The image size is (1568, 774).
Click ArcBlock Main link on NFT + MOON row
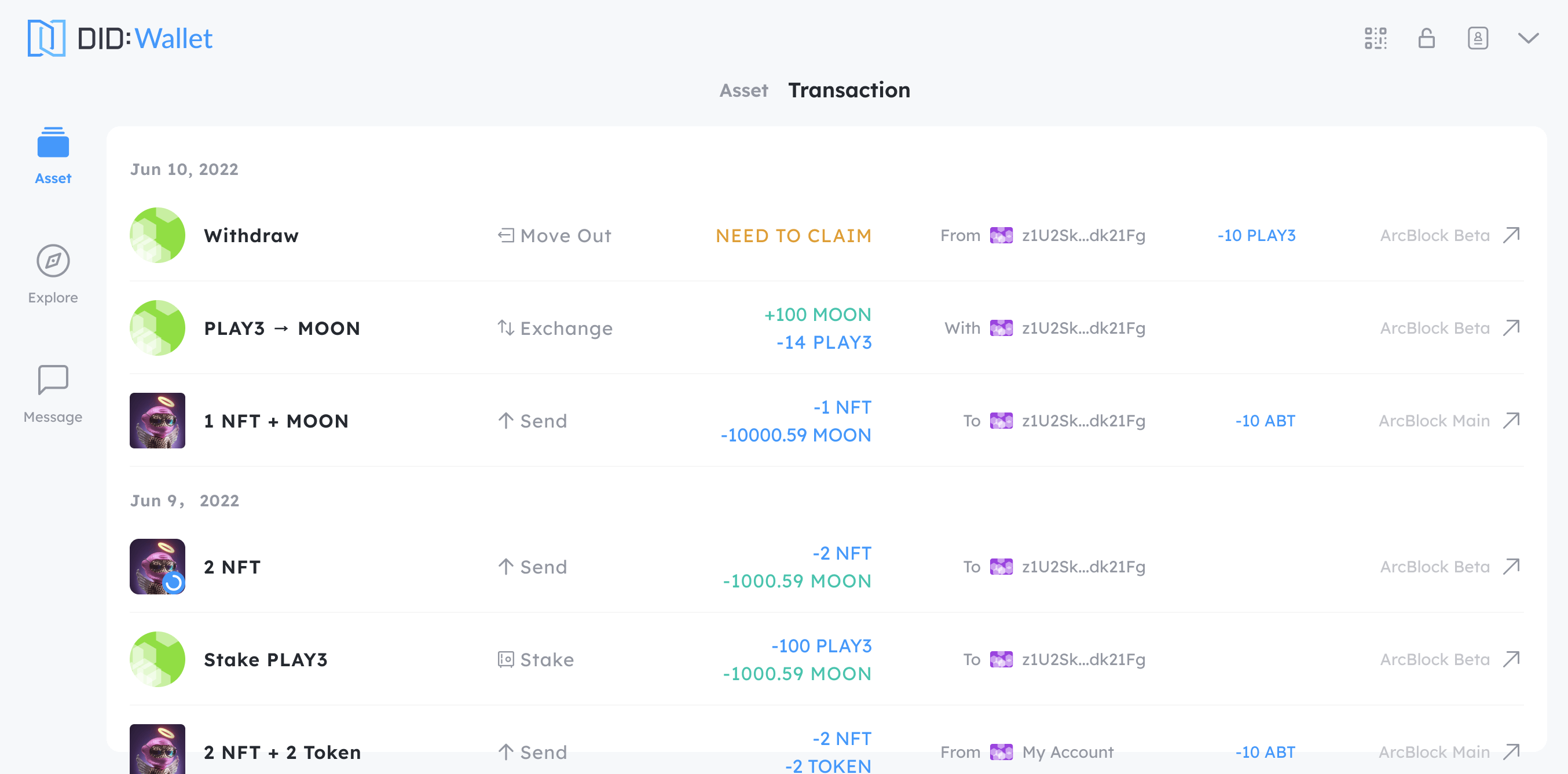1434,421
